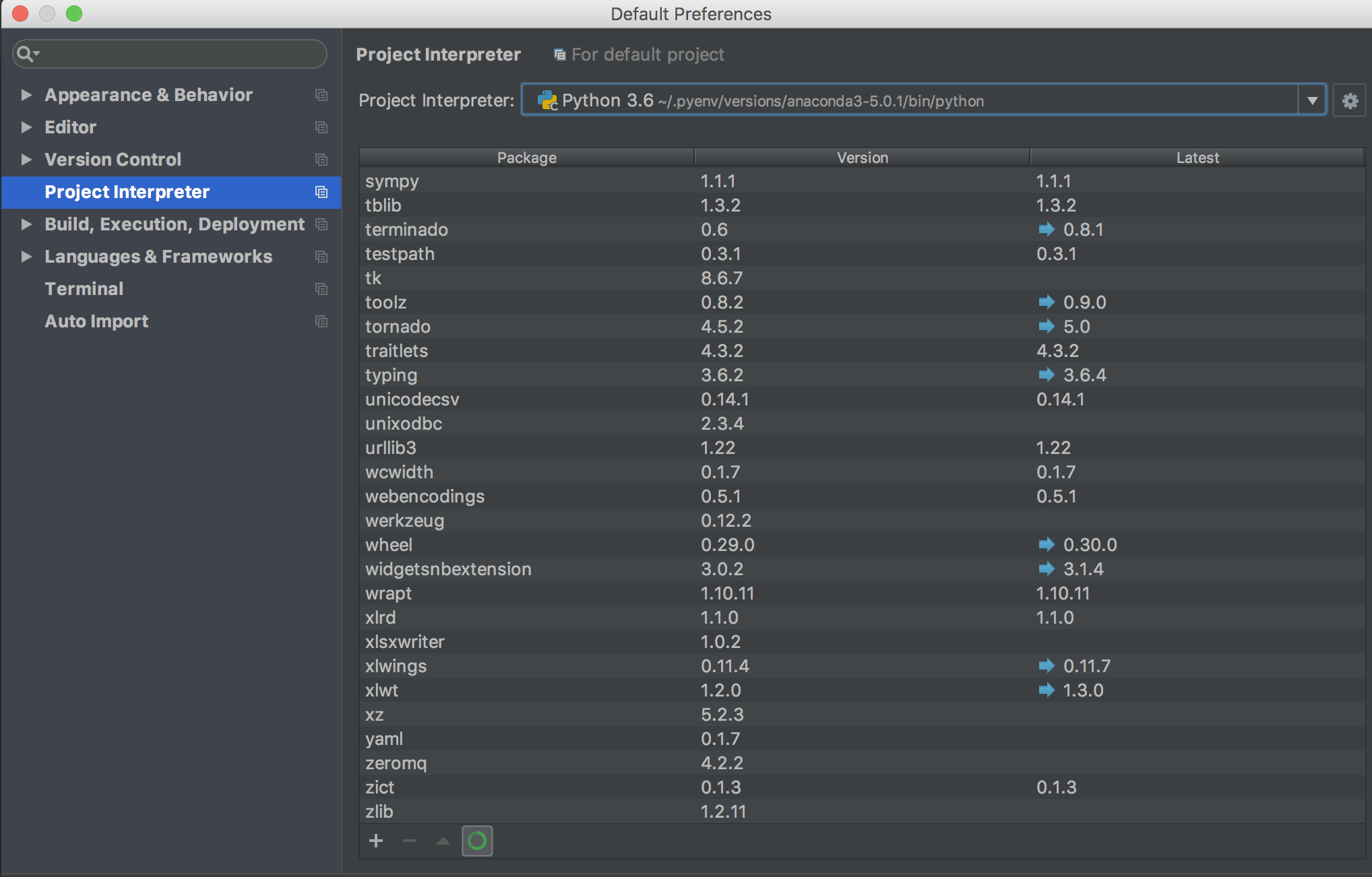Expand the Appearance & Behavior section
Screen dimensions: 1372x877
click(27, 95)
